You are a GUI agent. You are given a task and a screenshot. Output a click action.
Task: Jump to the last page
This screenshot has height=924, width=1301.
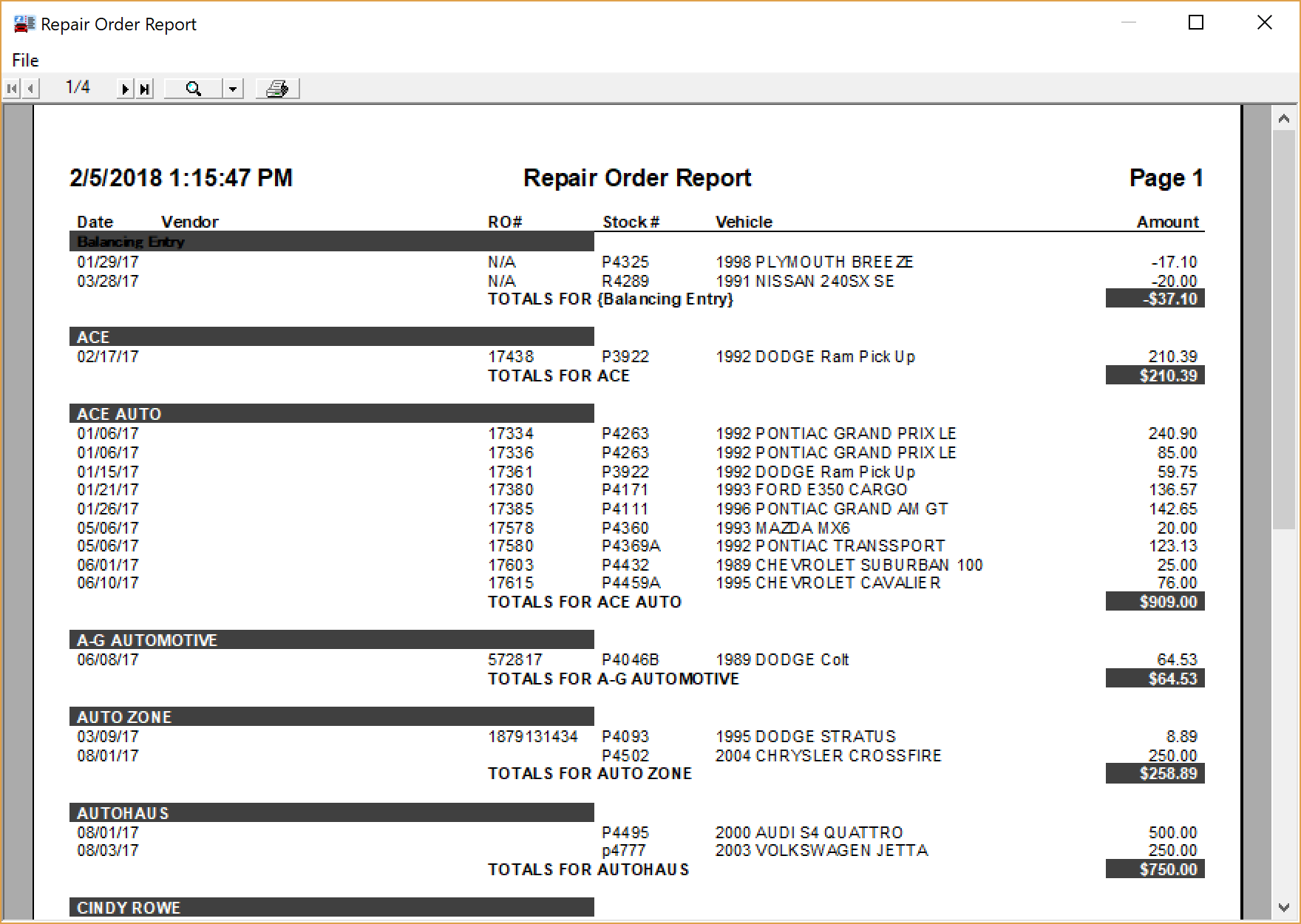coord(143,88)
